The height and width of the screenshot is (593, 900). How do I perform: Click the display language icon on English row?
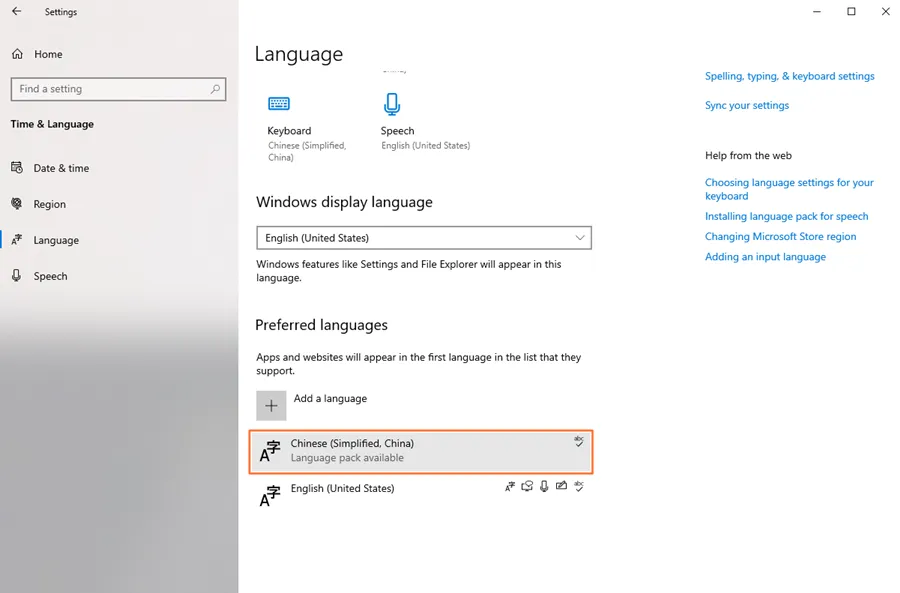pos(510,487)
